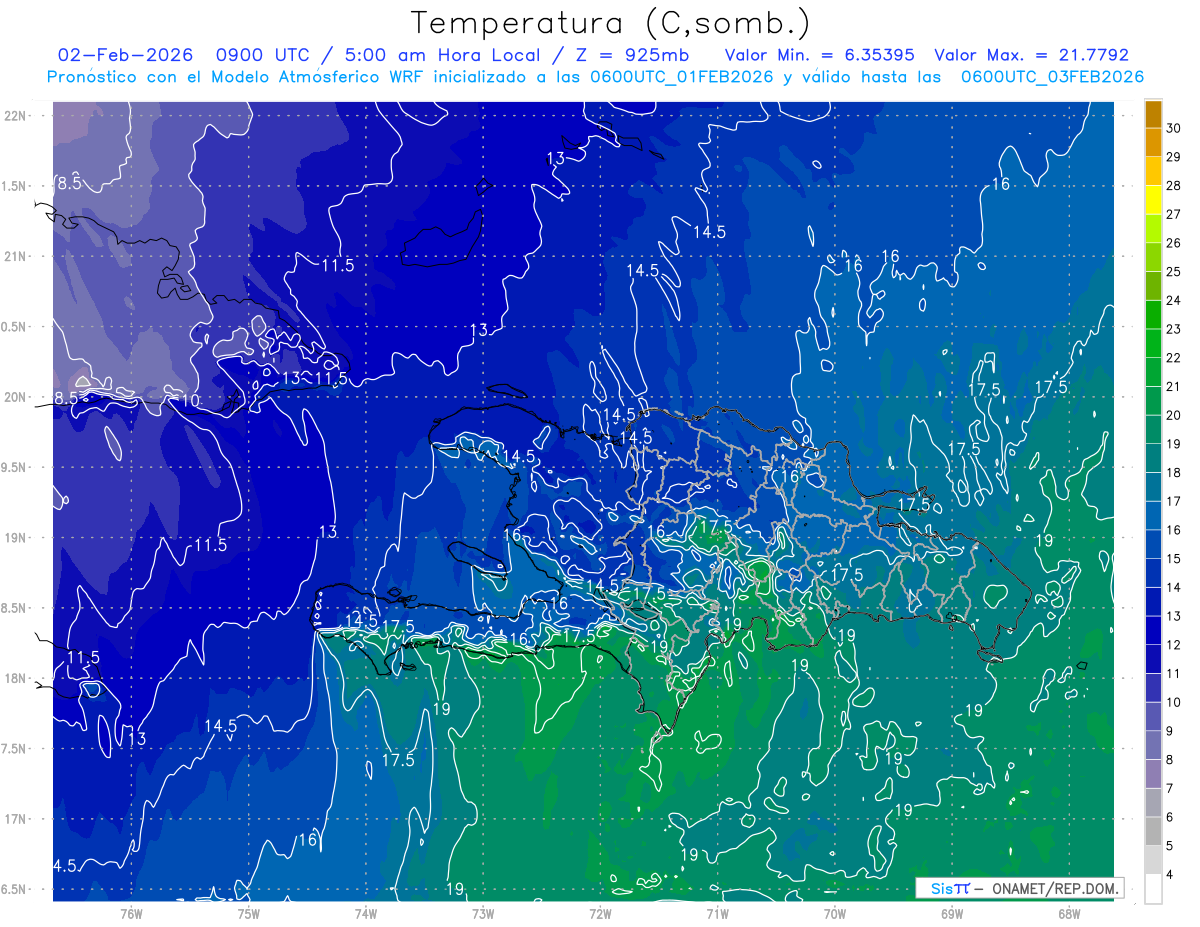
Task: Click the '26' label on the color scale
Action: (1174, 243)
